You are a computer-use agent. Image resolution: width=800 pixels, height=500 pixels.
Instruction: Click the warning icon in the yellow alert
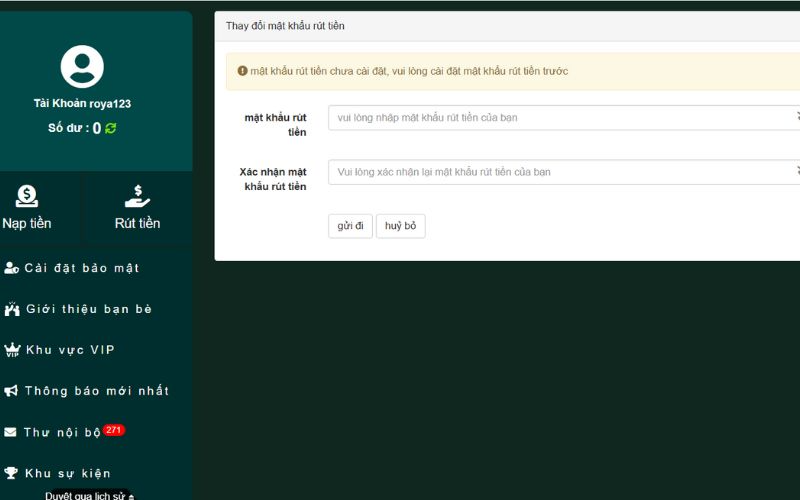(x=242, y=71)
